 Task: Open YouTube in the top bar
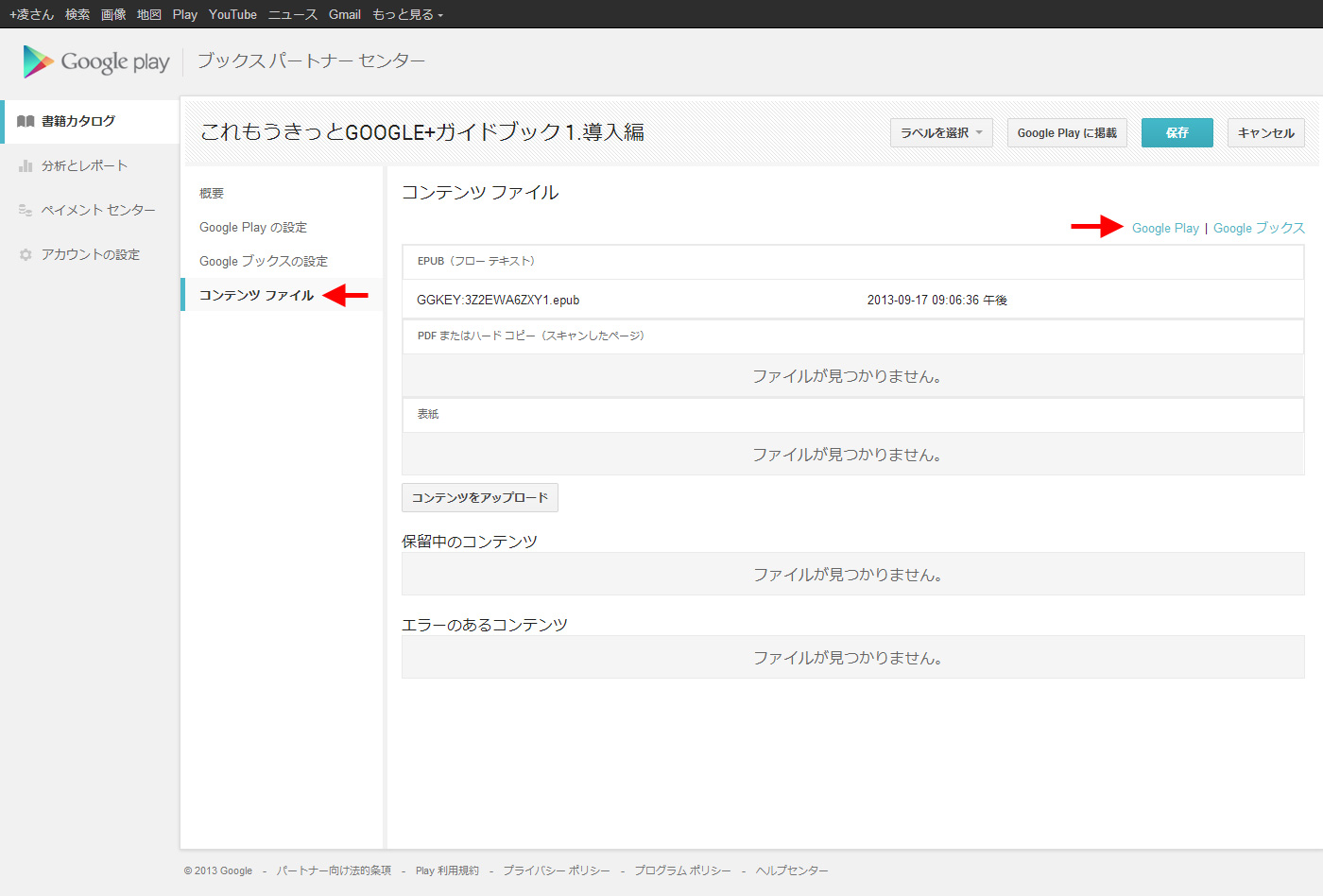[x=232, y=14]
